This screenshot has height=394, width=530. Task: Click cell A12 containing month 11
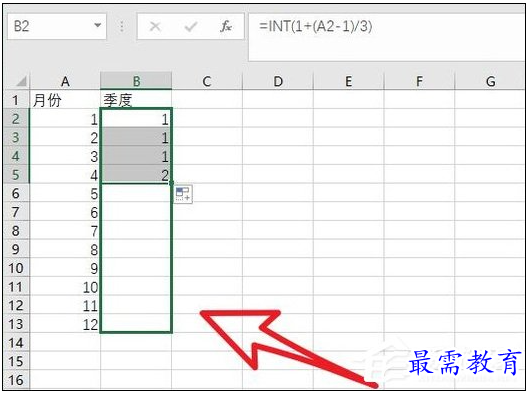65,305
